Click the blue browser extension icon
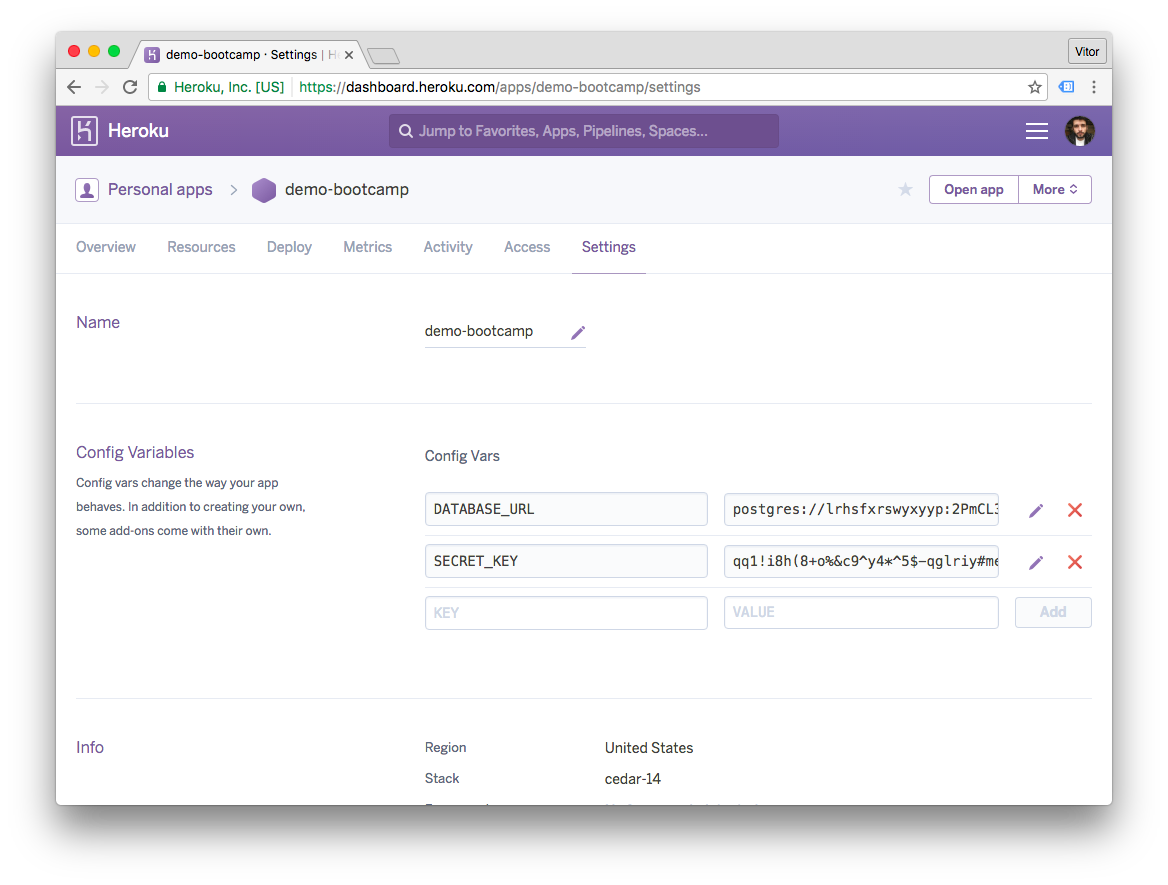The image size is (1168, 885). pyautogui.click(x=1067, y=87)
